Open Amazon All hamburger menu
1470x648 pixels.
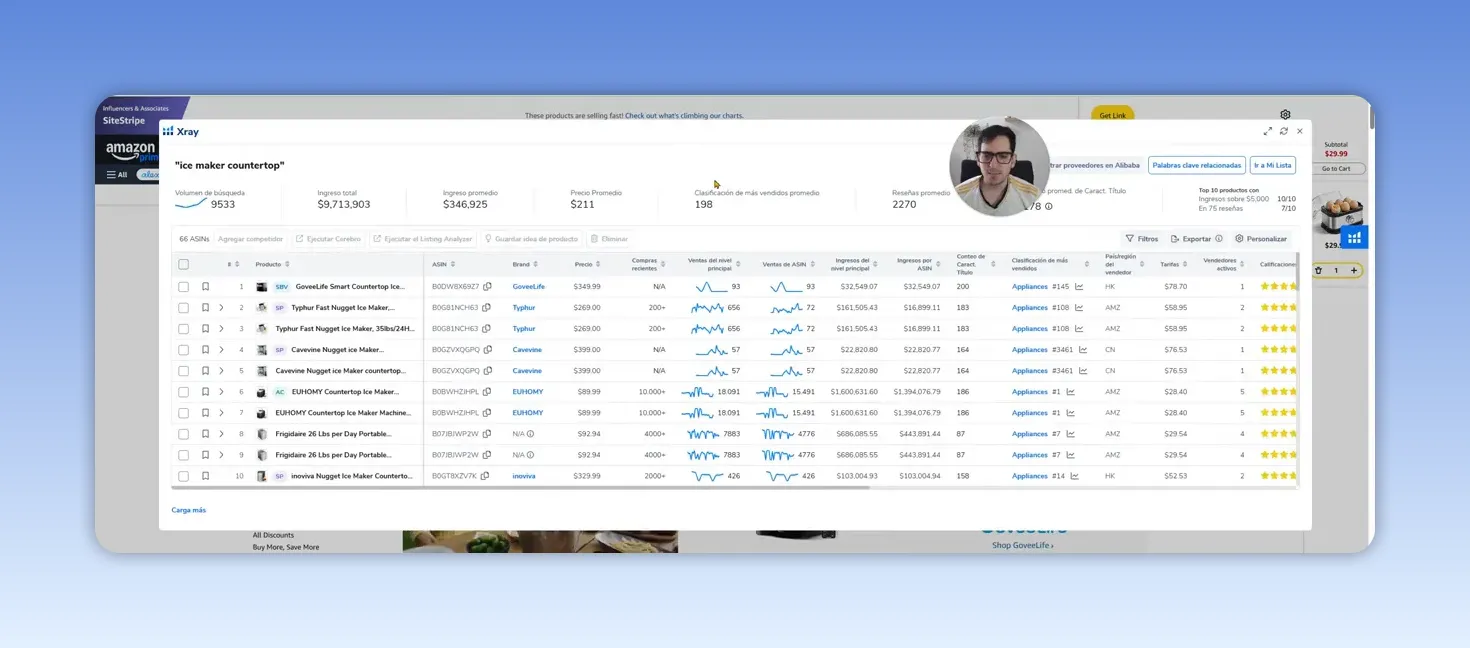[117, 175]
